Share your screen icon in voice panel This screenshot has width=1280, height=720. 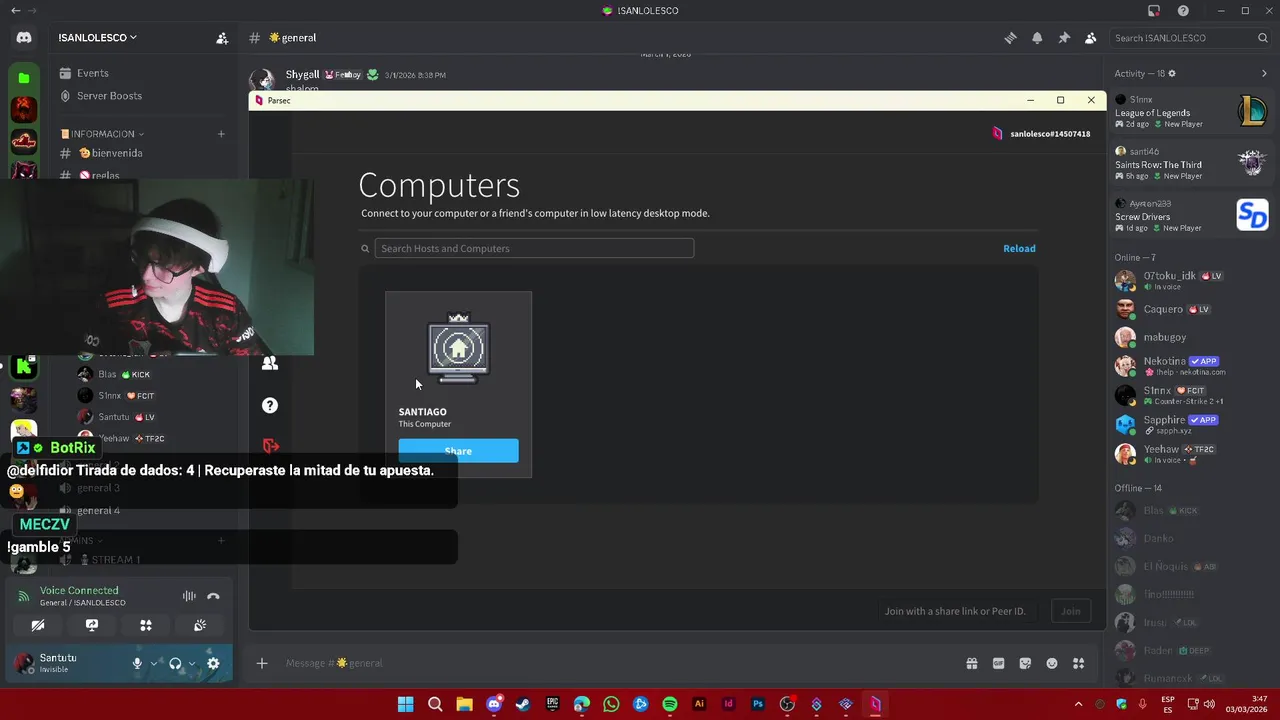point(92,625)
